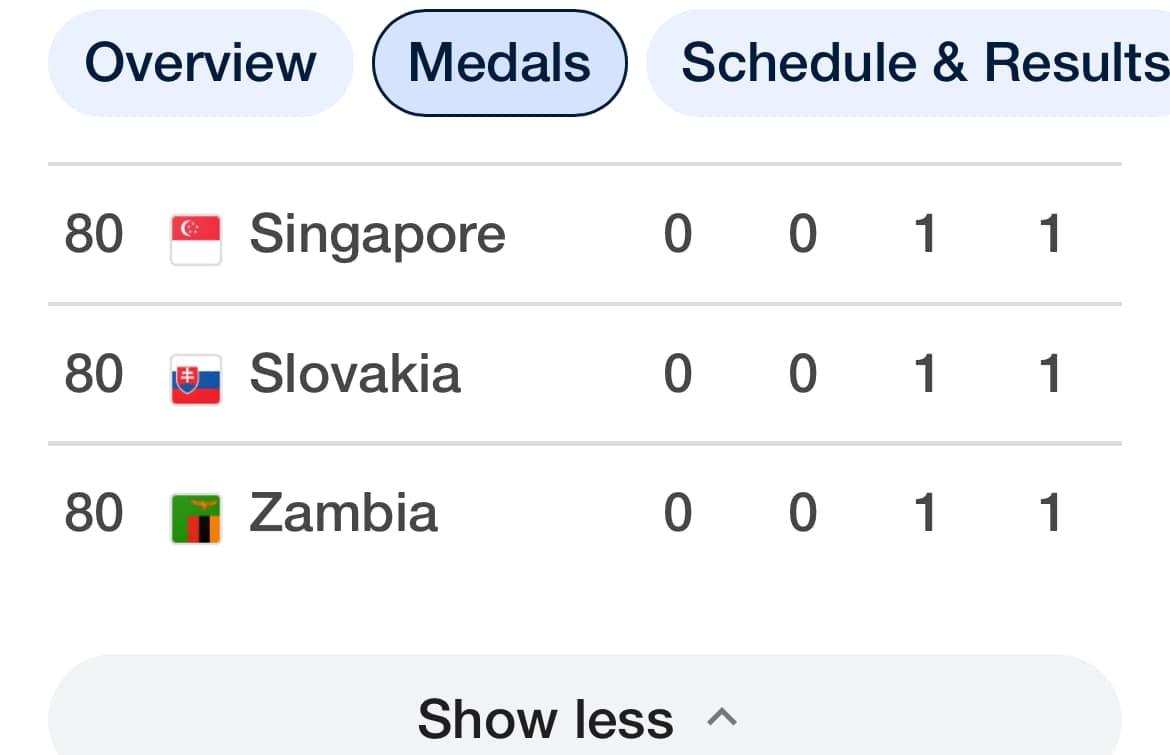1170x755 pixels.
Task: Click the Slovakia flag icon
Action: (x=196, y=378)
